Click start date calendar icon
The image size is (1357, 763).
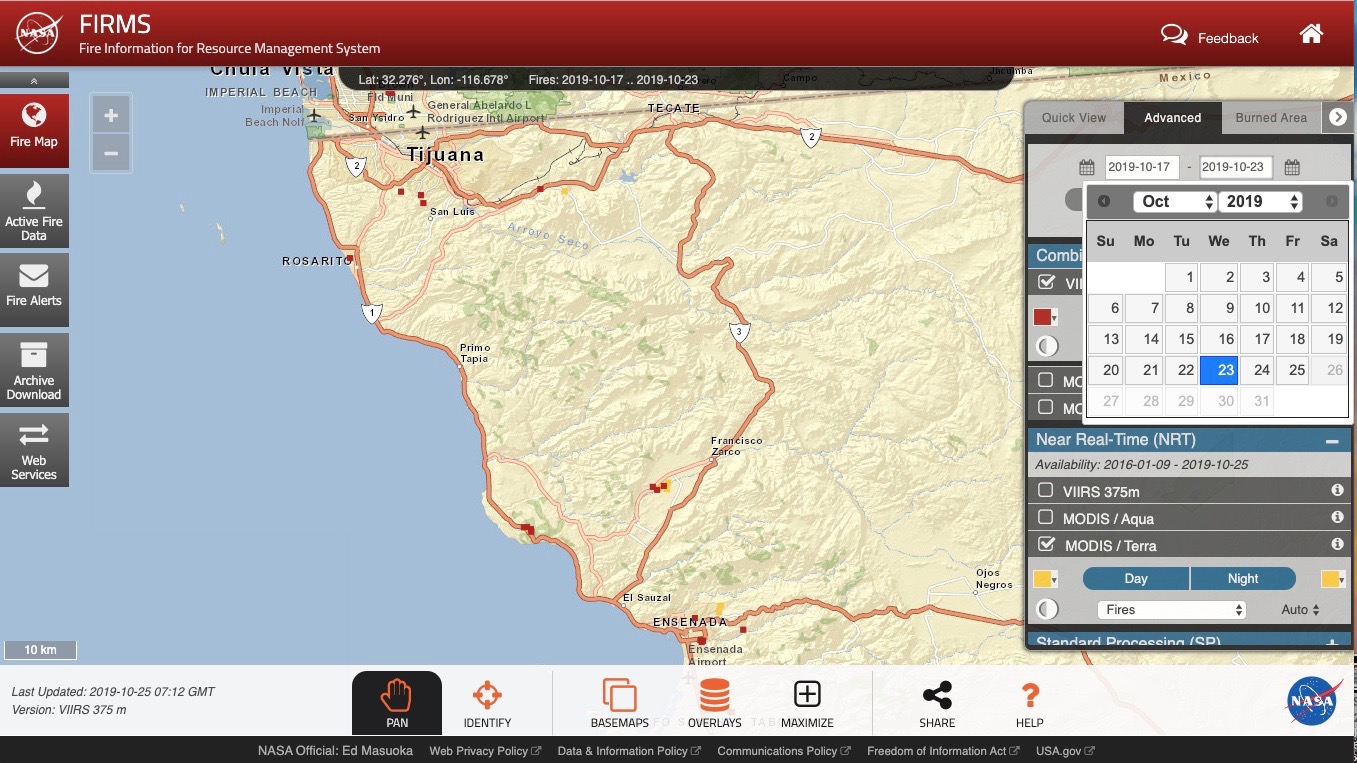click(1087, 167)
